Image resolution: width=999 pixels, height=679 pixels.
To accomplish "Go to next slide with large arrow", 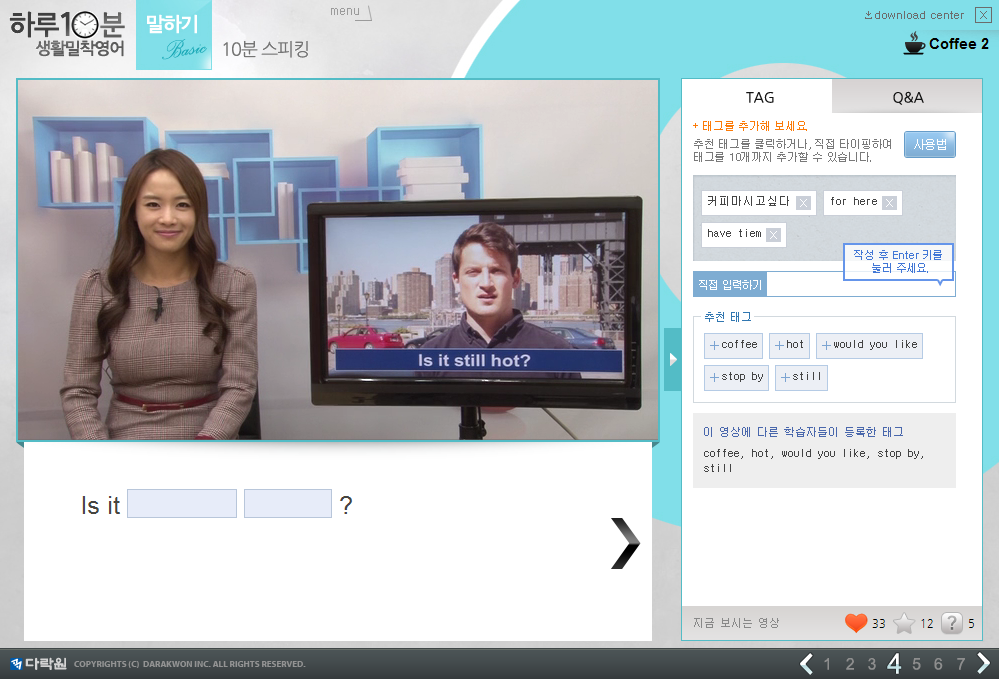I will [x=625, y=544].
